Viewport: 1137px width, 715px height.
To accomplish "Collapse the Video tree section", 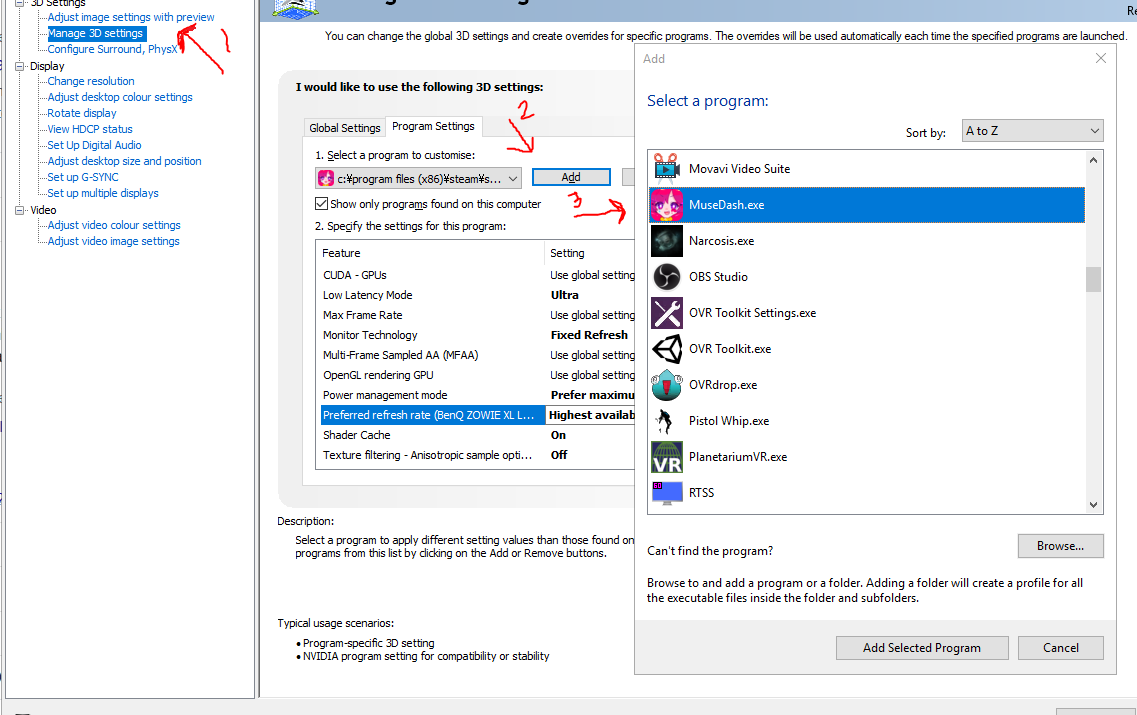I will click(x=21, y=210).
